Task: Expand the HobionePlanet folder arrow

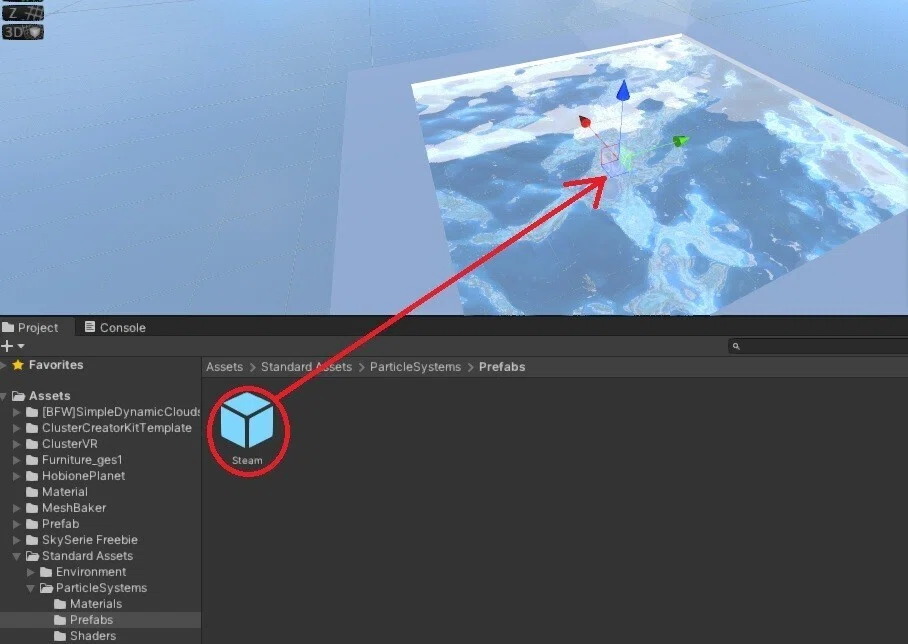Action: [17, 476]
